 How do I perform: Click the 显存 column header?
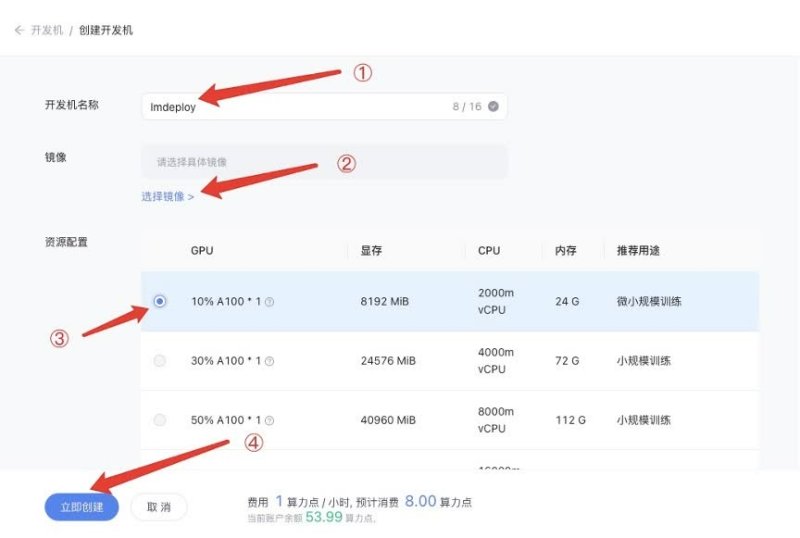[371, 251]
